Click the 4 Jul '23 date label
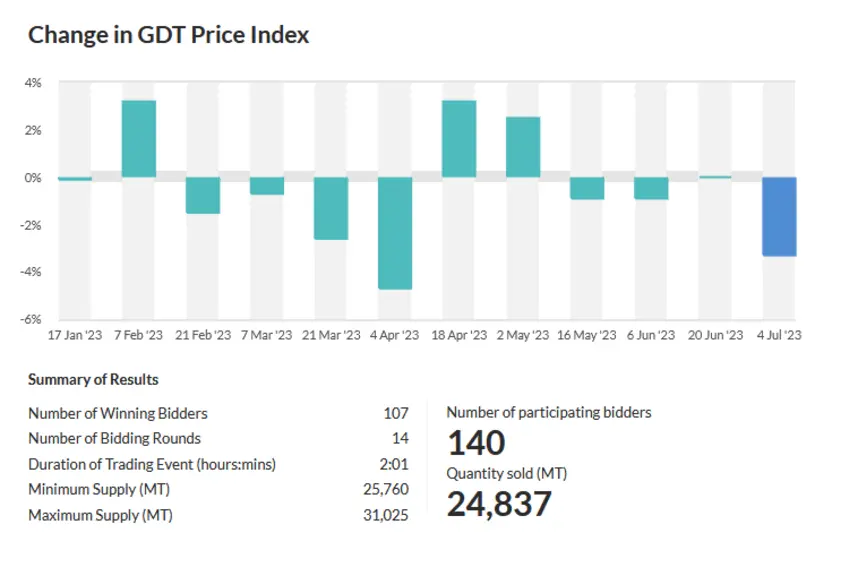The width and height of the screenshot is (858, 576). (x=779, y=335)
